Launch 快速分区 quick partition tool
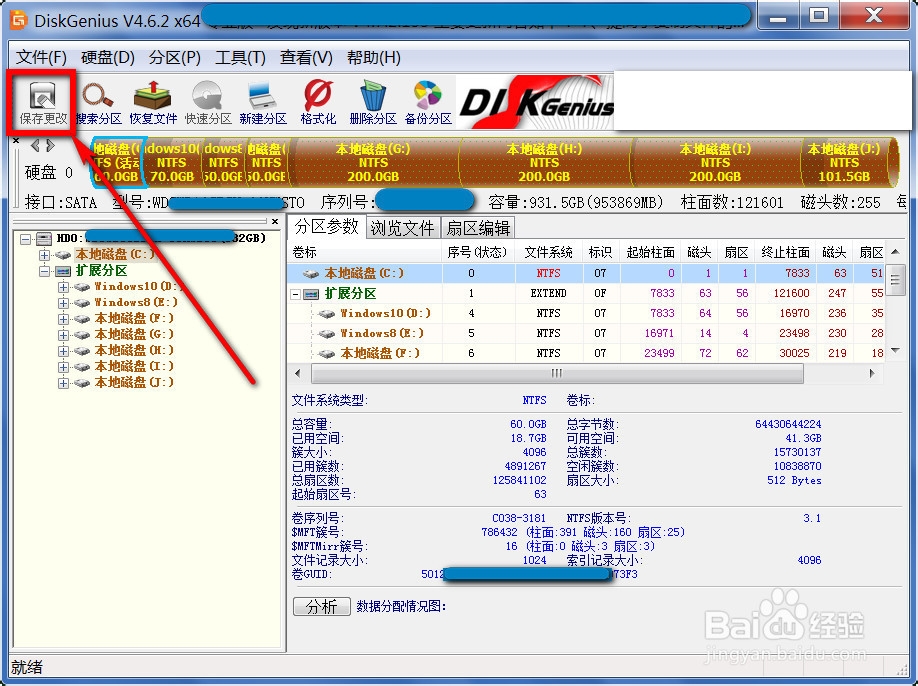The height and width of the screenshot is (686, 918). click(x=208, y=100)
